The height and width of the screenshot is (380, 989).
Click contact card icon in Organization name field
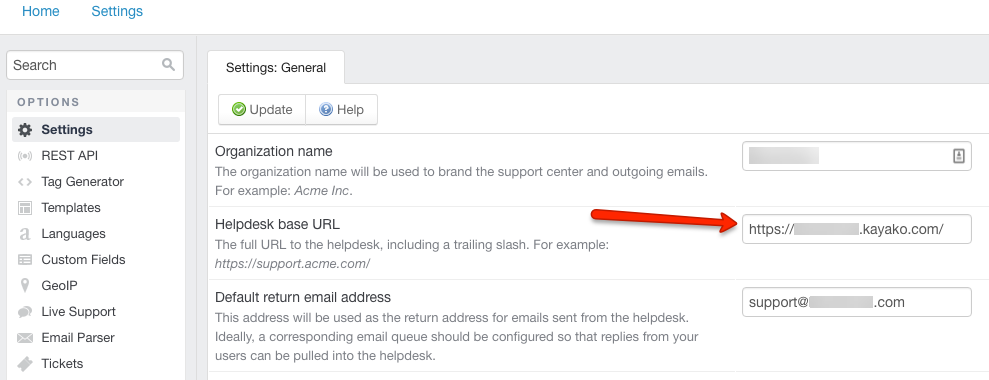tap(958, 156)
